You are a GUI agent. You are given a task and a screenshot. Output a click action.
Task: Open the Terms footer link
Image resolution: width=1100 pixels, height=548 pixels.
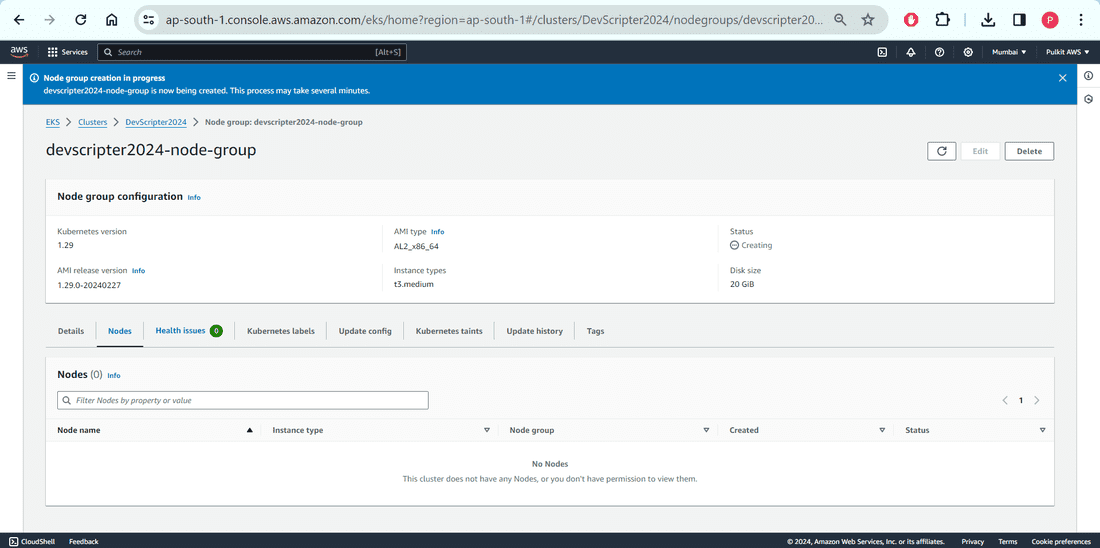tap(1007, 542)
